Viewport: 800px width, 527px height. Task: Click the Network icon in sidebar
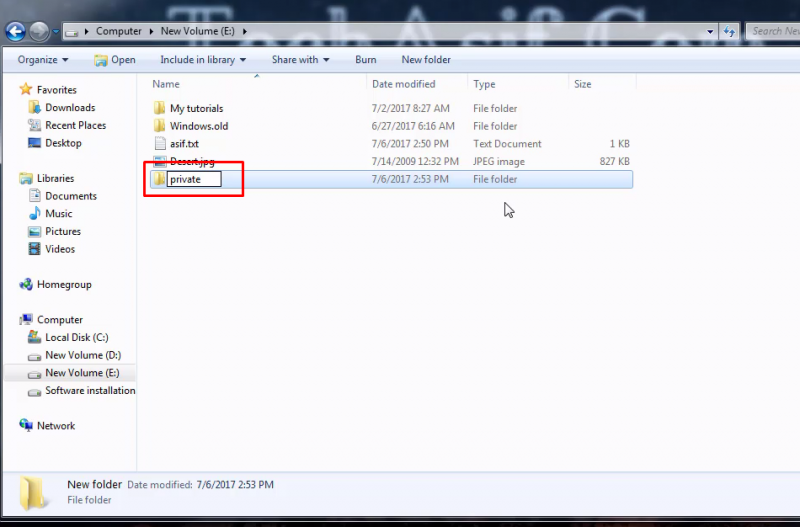[26, 424]
